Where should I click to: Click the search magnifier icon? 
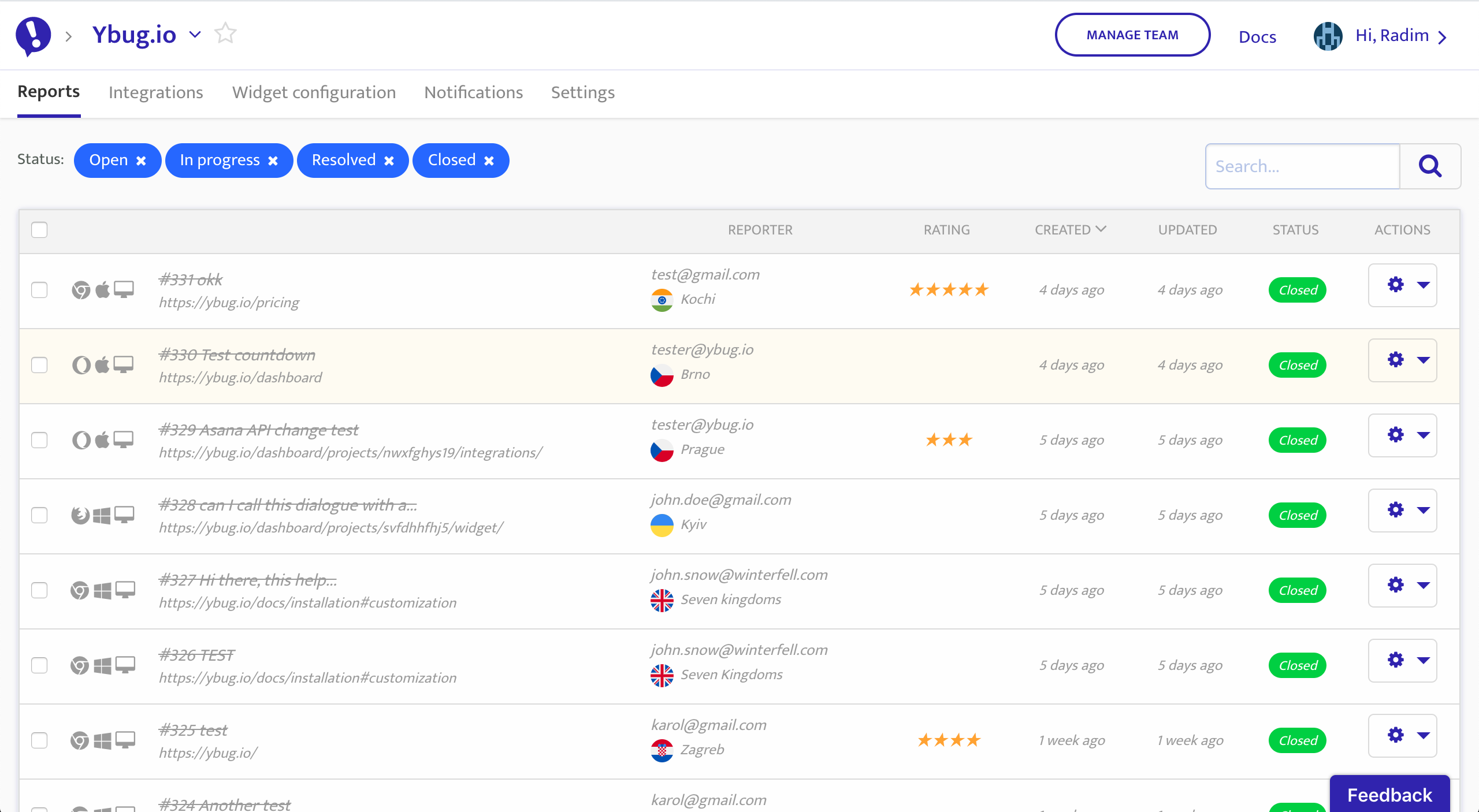[1430, 166]
